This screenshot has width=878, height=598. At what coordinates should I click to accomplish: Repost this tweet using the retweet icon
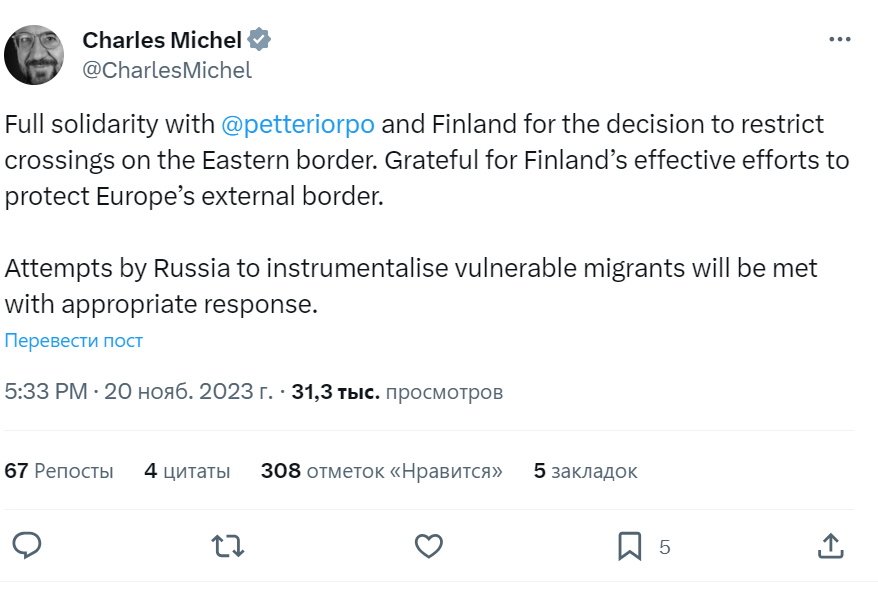228,546
